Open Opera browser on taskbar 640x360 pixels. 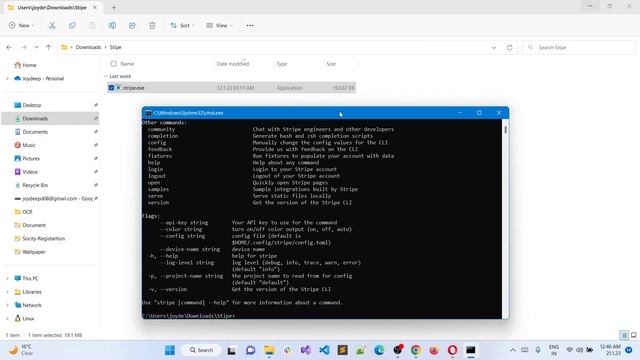pyautogui.click(x=453, y=350)
